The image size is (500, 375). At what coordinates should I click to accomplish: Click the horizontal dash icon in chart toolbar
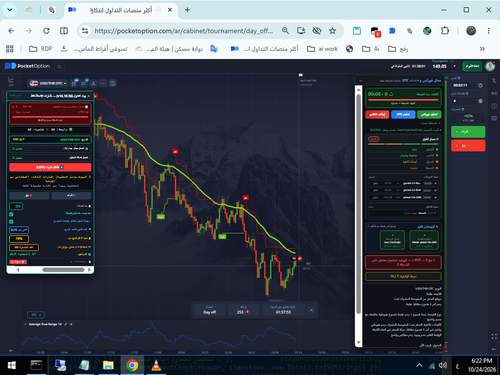(103, 83)
